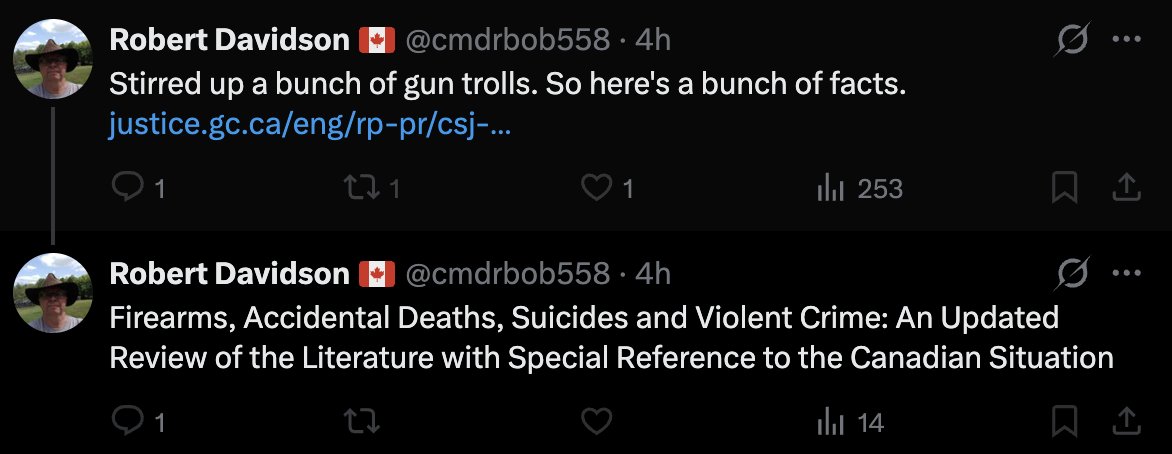Click @cmdrbob558 handle in second tweet

click(506, 273)
